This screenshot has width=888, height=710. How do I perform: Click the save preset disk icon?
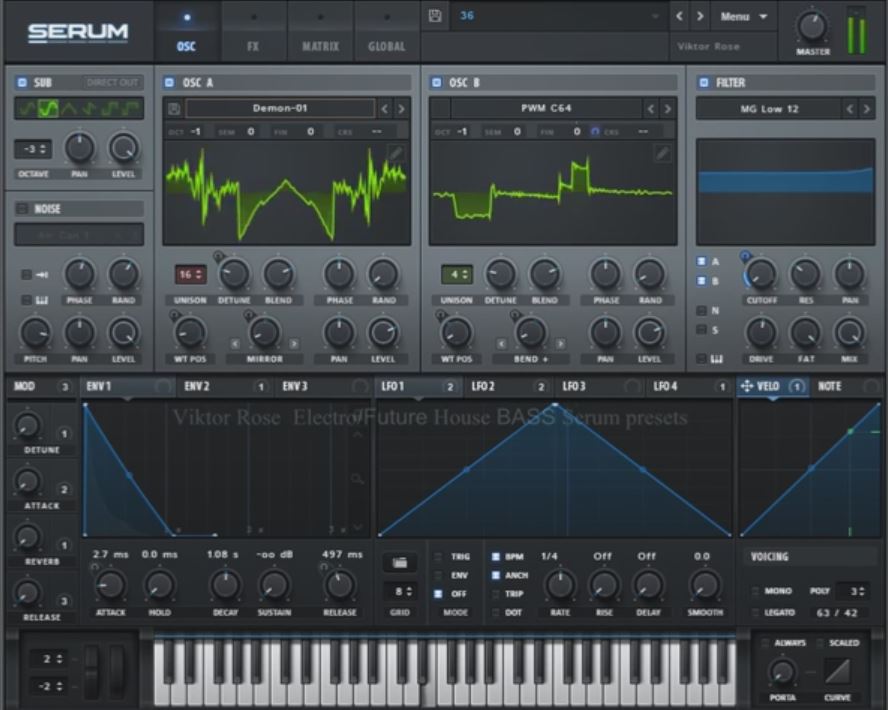[433, 15]
